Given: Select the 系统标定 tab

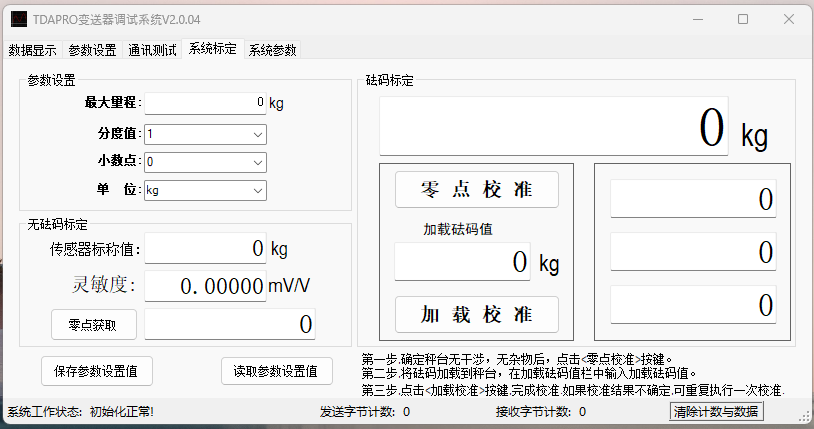Looking at the screenshot, I should tap(212, 49).
